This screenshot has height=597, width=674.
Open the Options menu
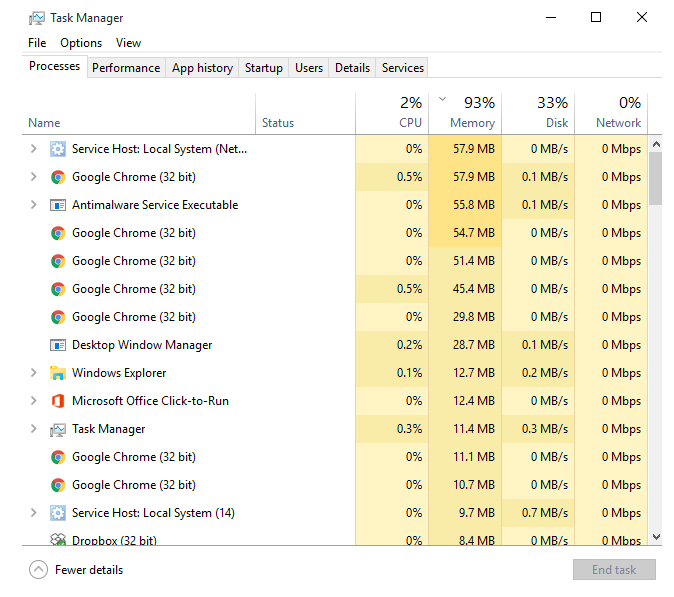click(x=81, y=43)
